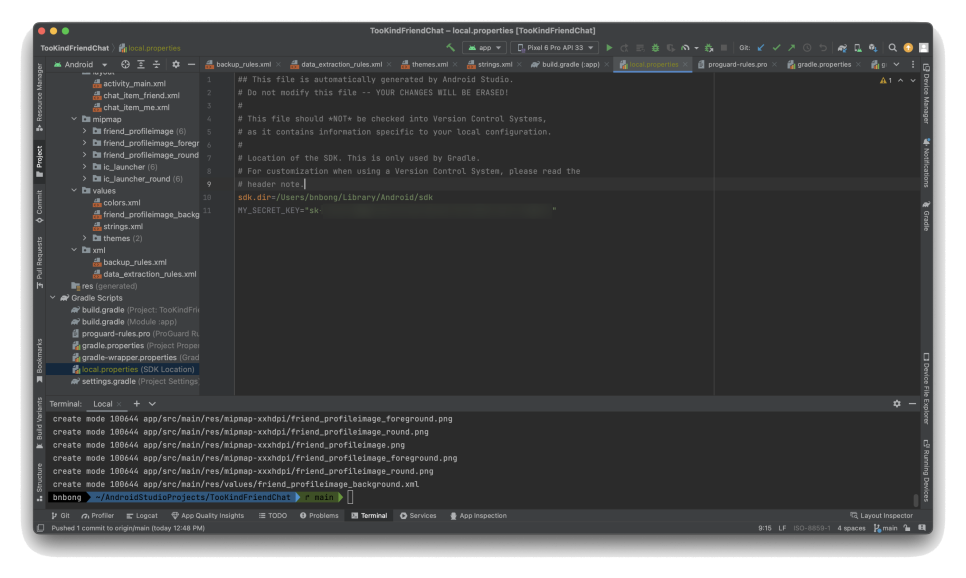Viewport: 966px width, 578px height.
Task: Open the Layout Inspector tool window
Action: [882, 516]
